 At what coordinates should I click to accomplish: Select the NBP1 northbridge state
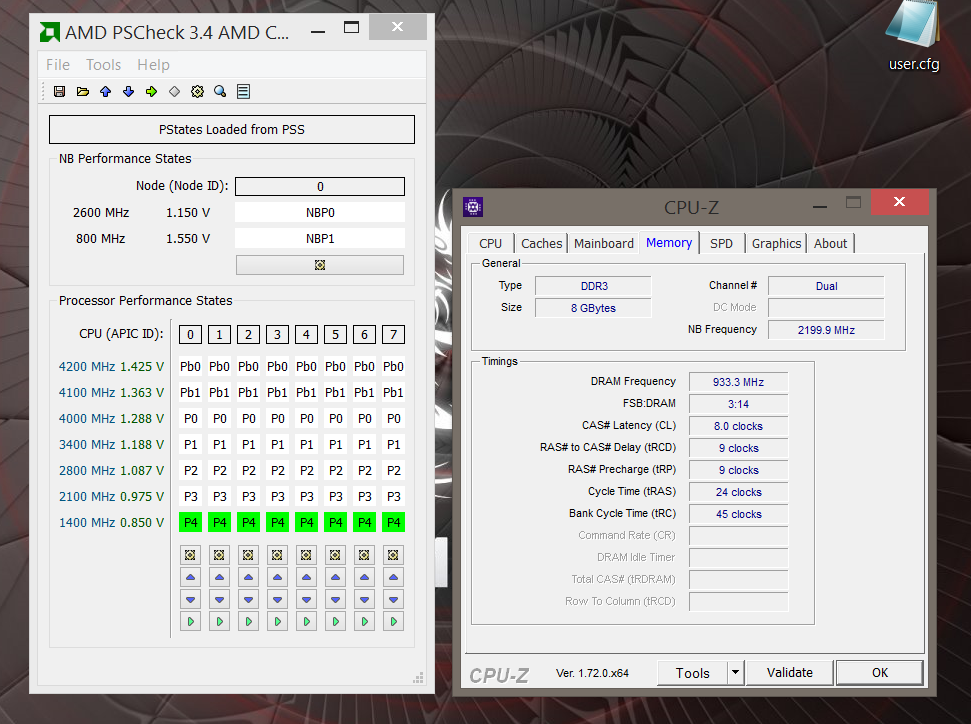[320, 238]
